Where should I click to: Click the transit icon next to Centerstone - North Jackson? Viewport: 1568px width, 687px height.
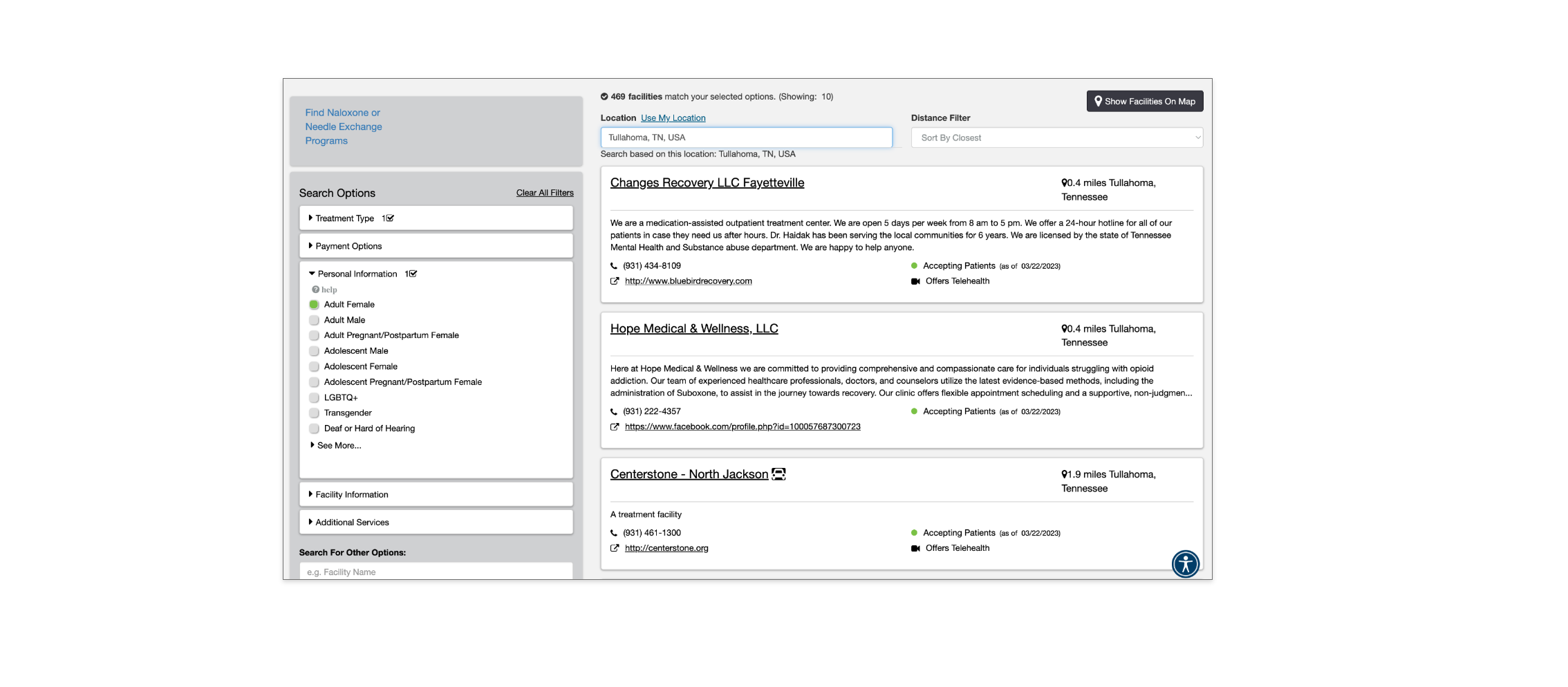coord(779,474)
